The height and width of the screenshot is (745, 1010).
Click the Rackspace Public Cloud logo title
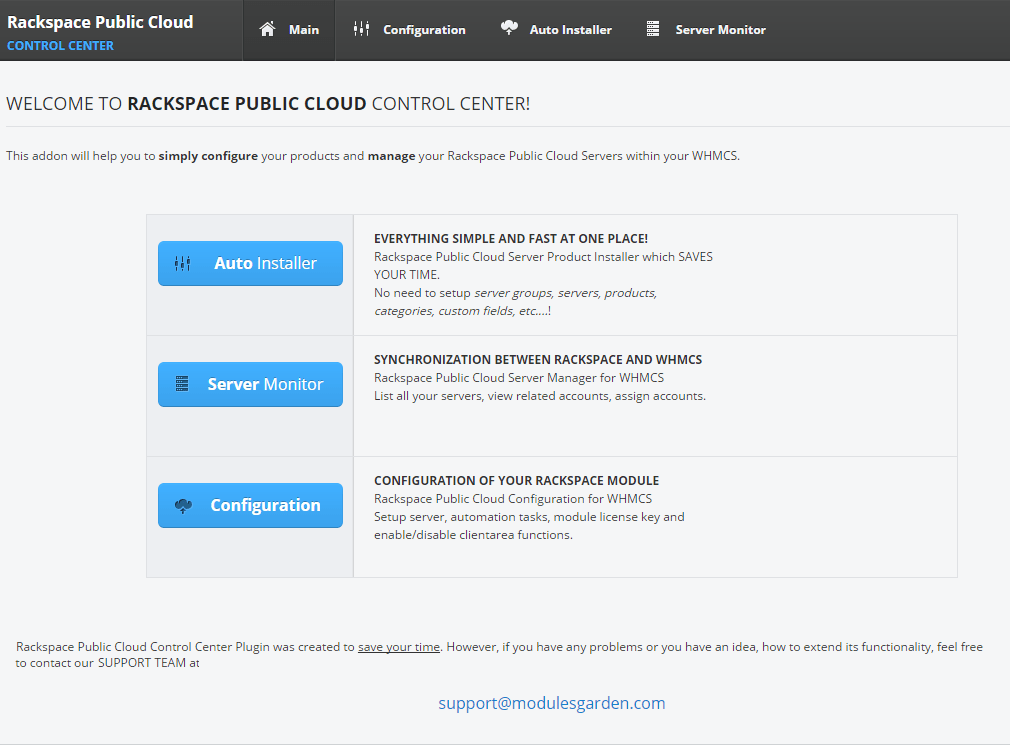100,22
